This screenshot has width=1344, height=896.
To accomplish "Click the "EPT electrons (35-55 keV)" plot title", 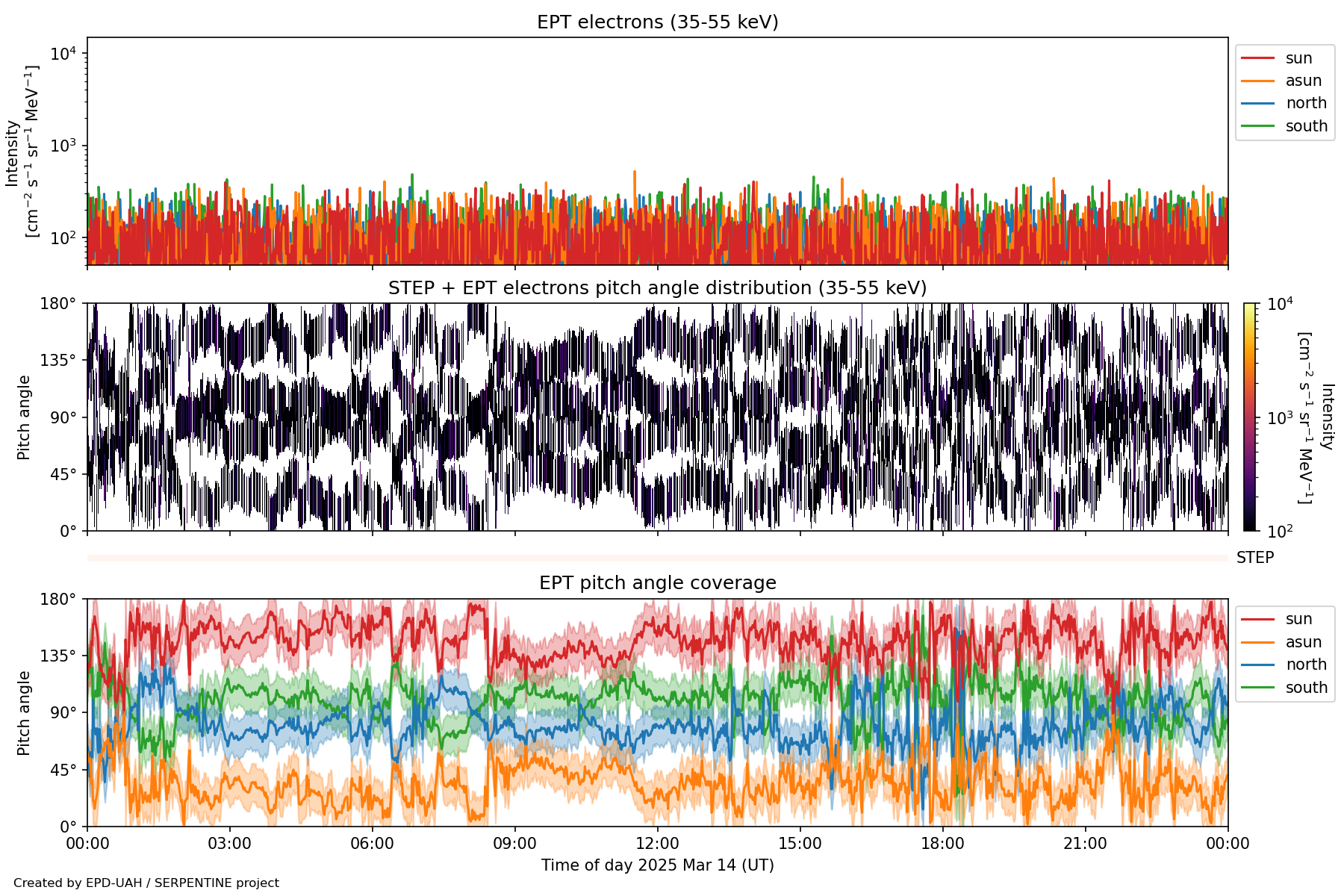I will pyautogui.click(x=657, y=22).
